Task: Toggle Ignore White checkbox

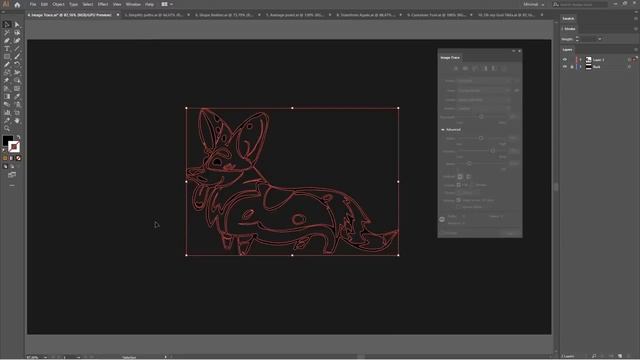Action: (x=458, y=207)
